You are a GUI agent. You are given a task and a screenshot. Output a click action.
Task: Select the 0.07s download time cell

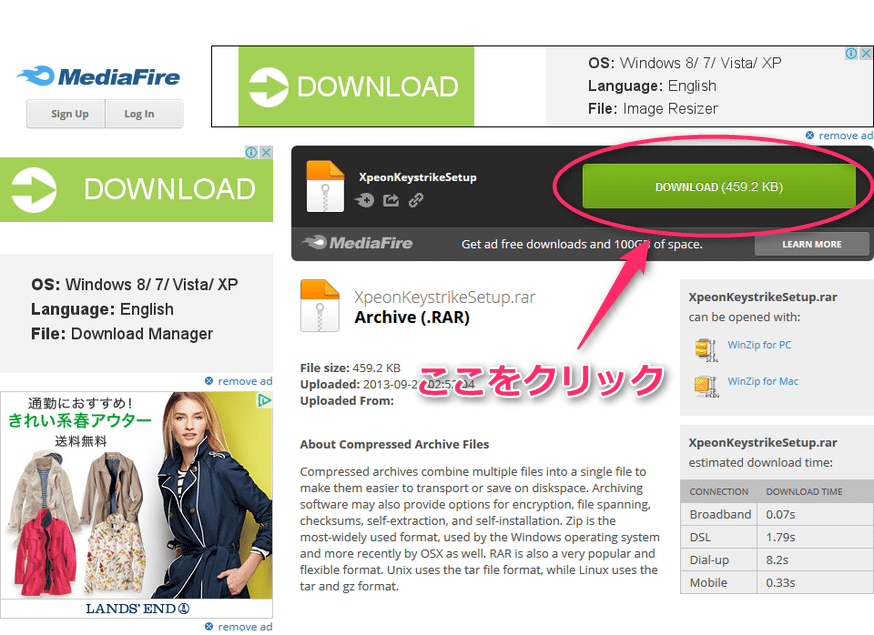(780, 515)
